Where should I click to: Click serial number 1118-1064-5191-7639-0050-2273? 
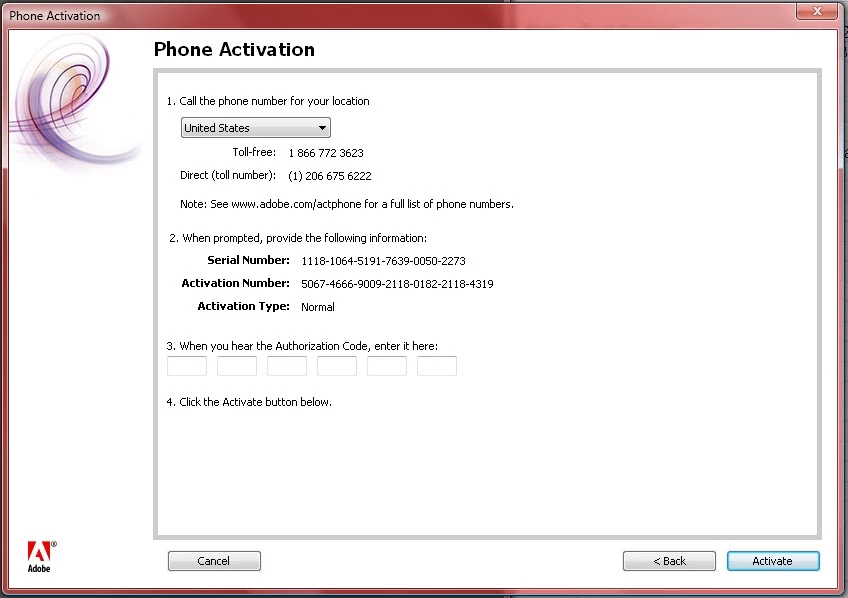point(383,261)
